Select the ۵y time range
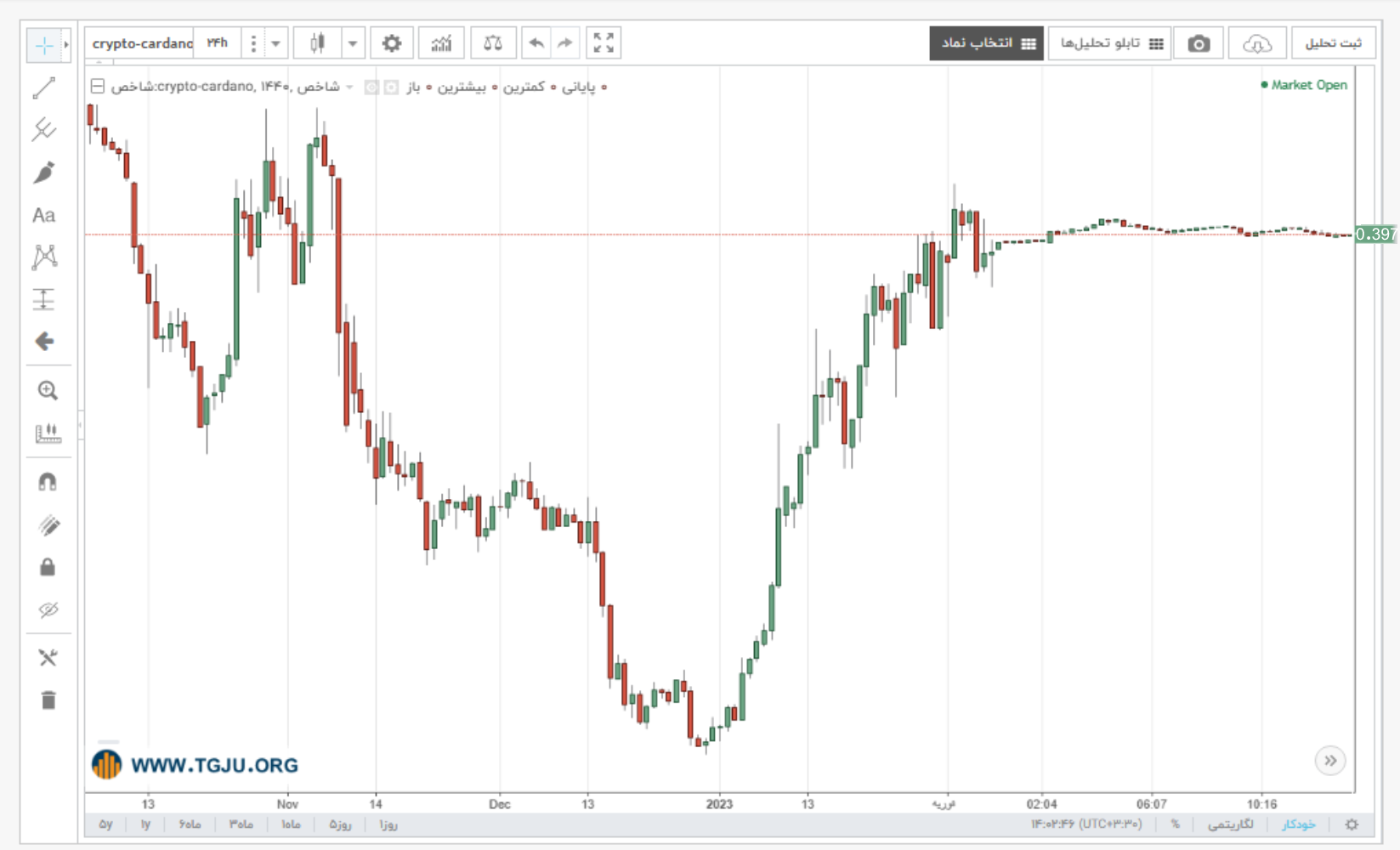Image resolution: width=1400 pixels, height=850 pixels. pos(106,824)
